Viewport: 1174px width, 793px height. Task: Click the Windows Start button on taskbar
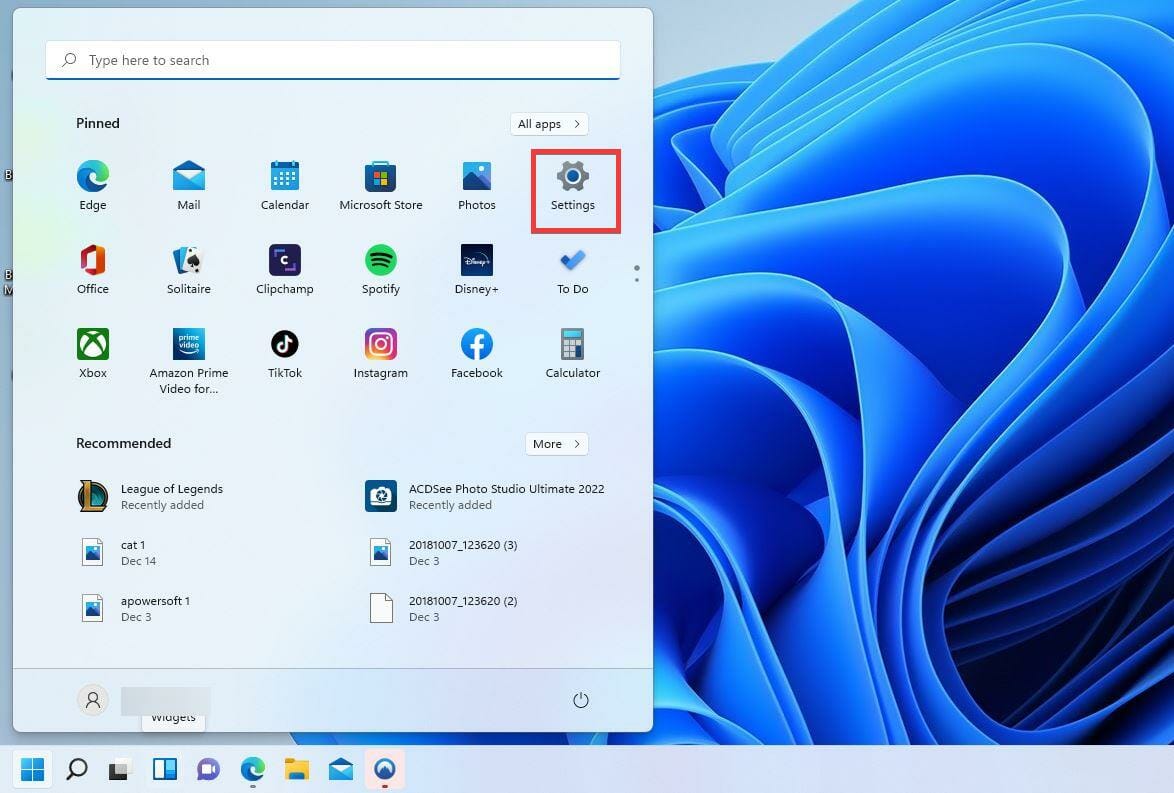[32, 768]
